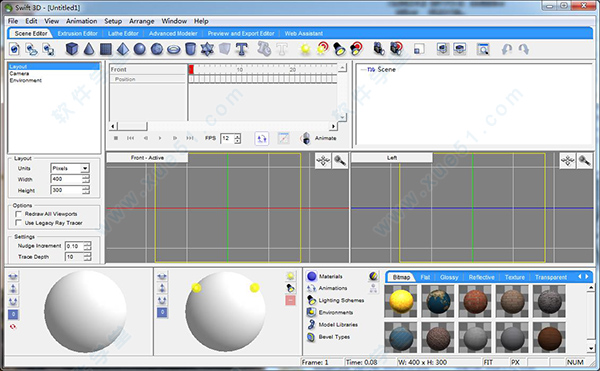Image resolution: width=600 pixels, height=371 pixels.
Task: Create a Box primitive from the toolbar
Action: point(72,49)
